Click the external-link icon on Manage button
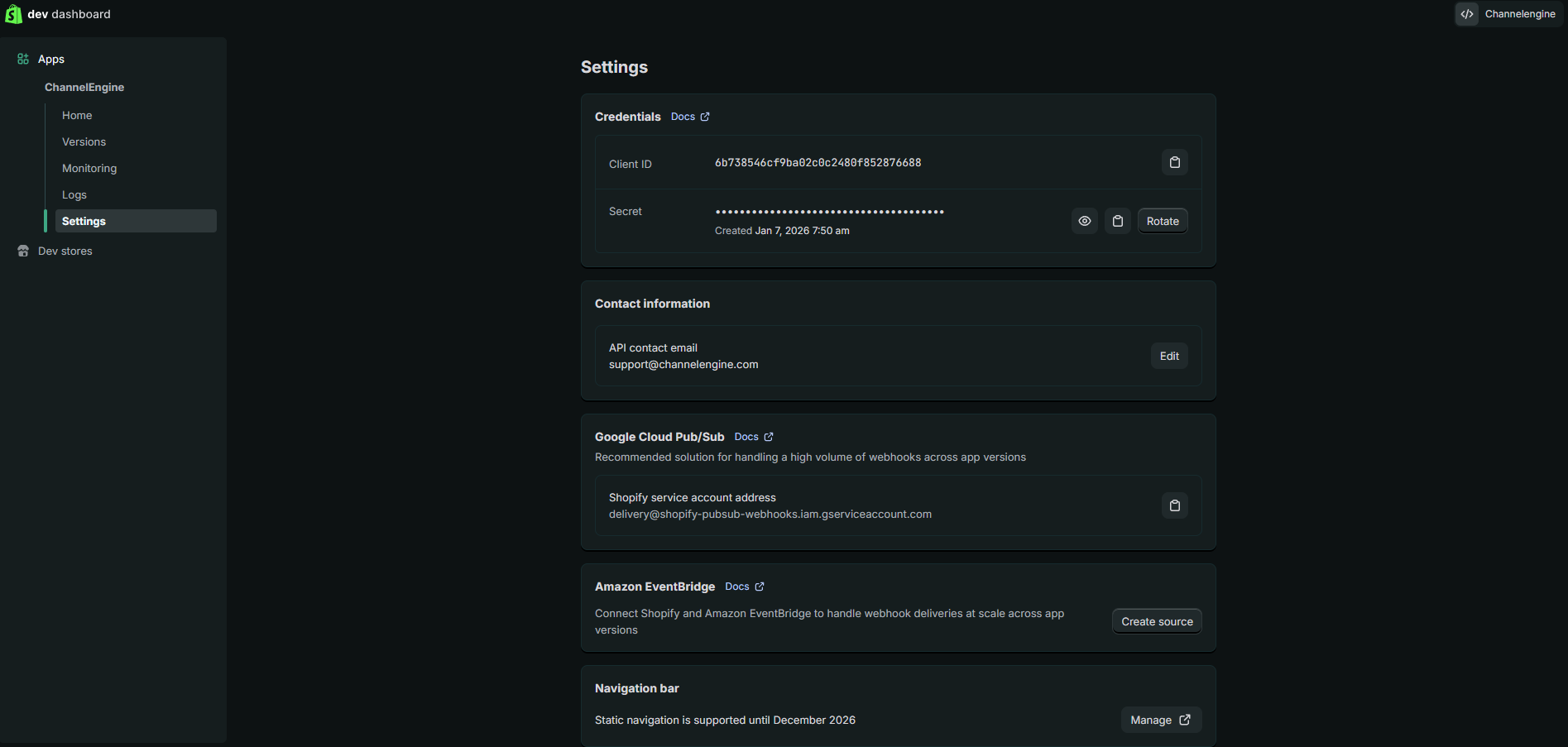Image resolution: width=1568 pixels, height=747 pixels. 1185,720
